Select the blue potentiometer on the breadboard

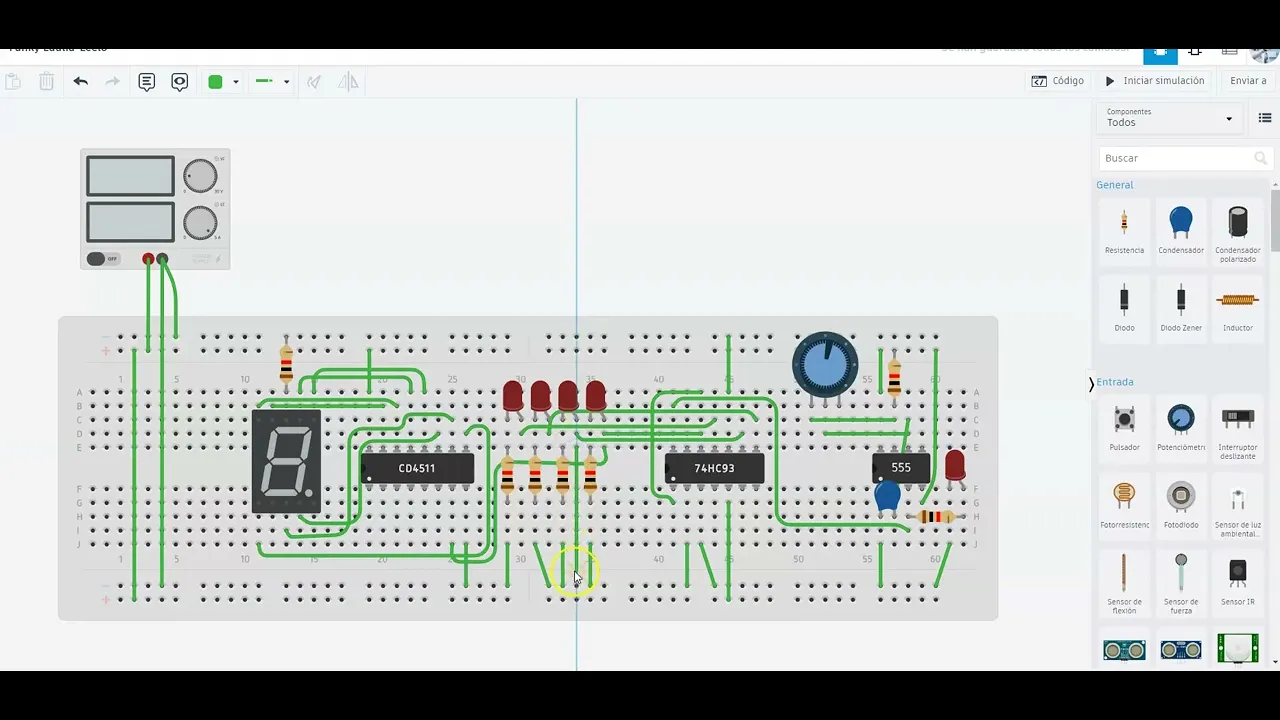(825, 365)
